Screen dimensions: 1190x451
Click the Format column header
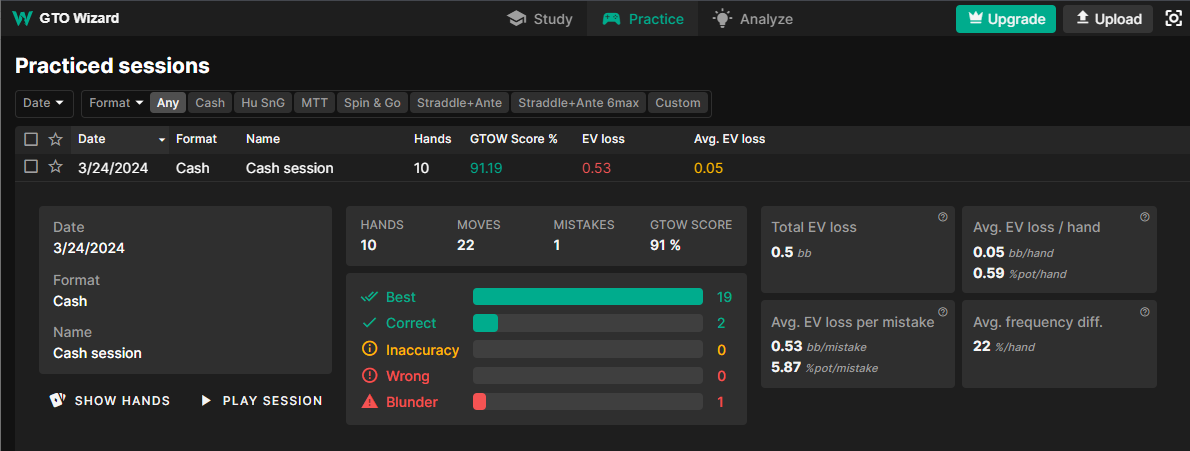tap(197, 139)
